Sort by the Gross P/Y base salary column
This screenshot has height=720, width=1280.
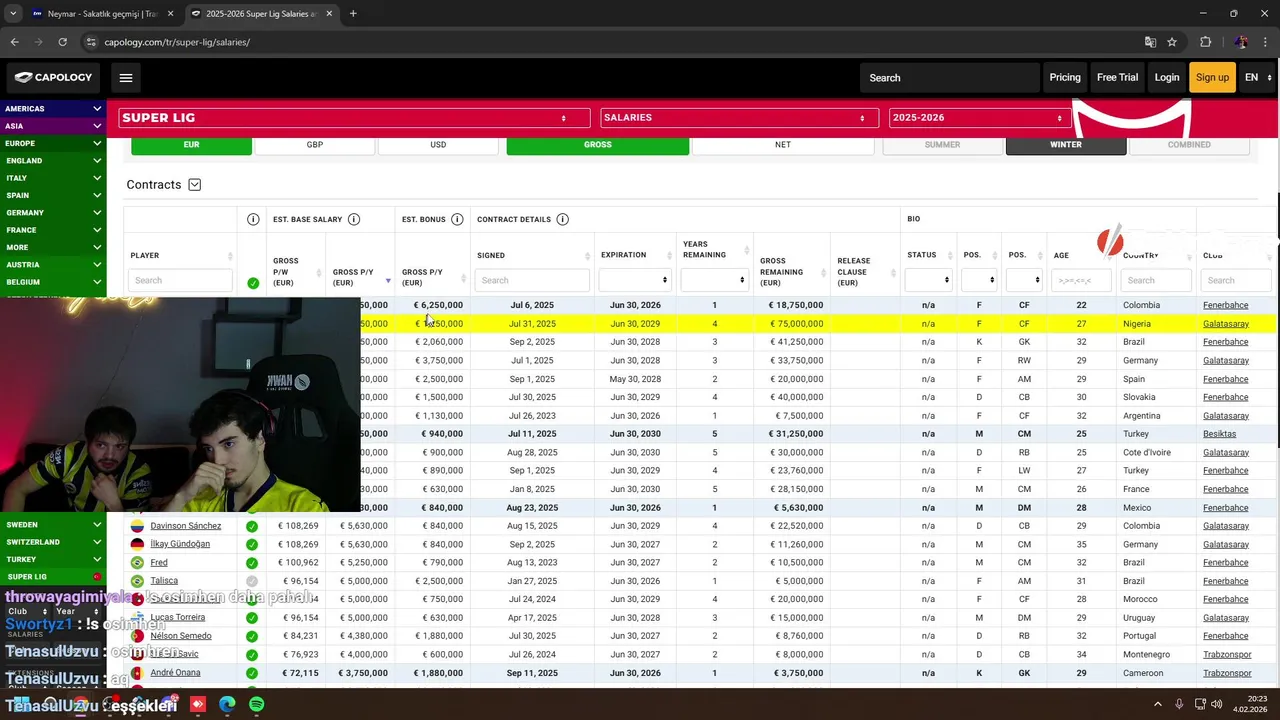click(360, 277)
